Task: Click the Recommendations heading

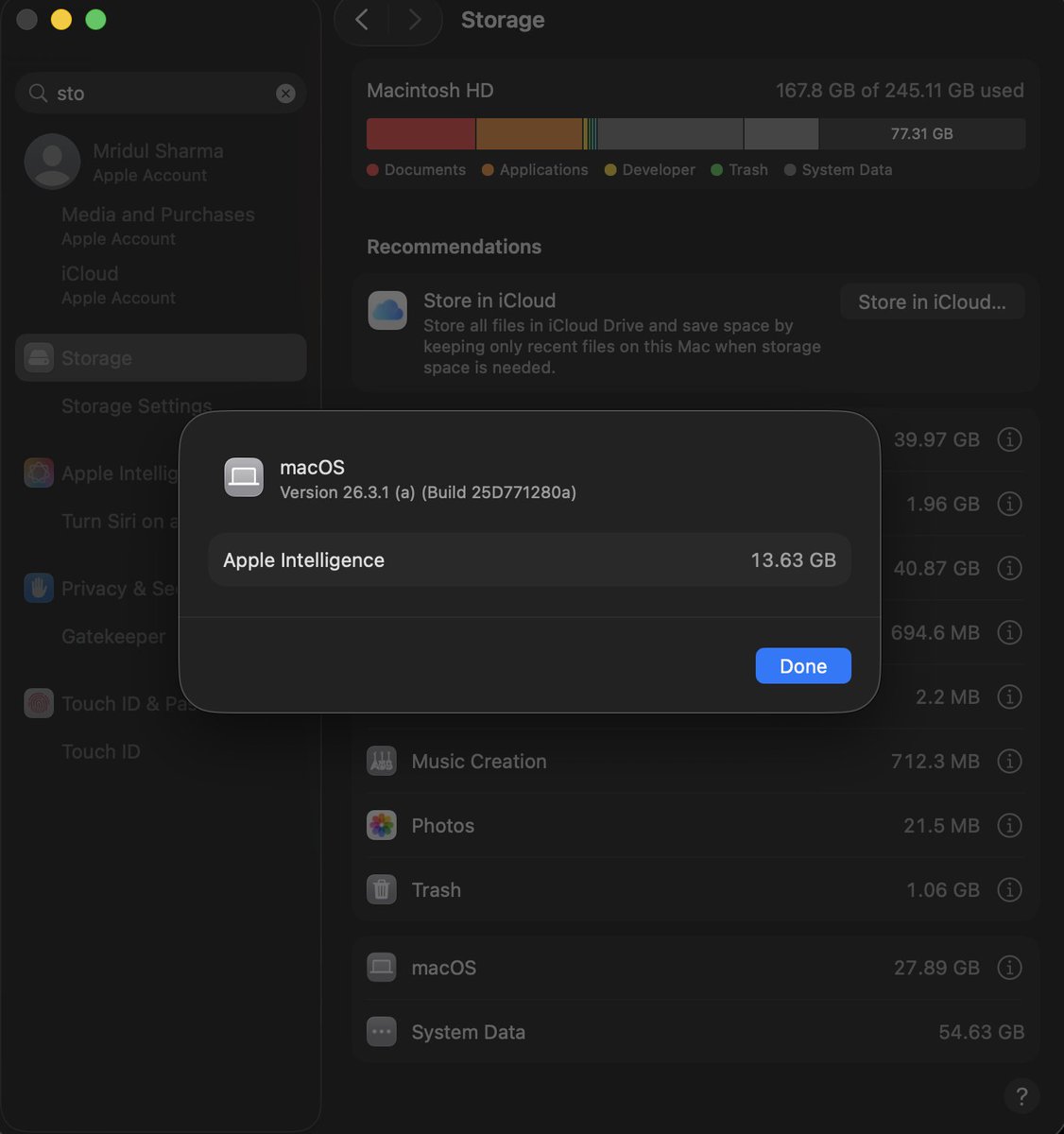Action: [455, 247]
